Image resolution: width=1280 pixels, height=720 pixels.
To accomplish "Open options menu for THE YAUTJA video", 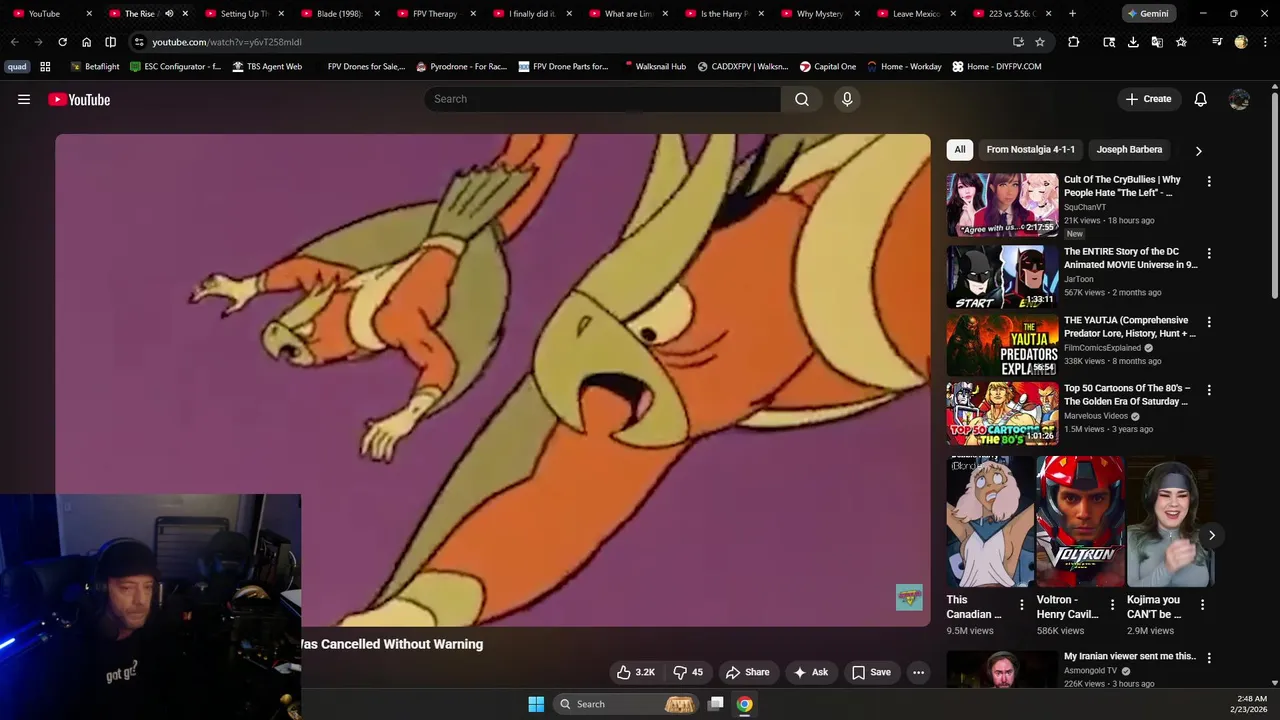I will (1209, 322).
